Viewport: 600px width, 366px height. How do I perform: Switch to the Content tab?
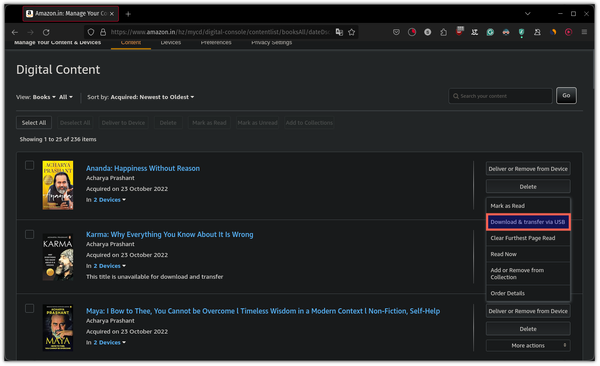pyautogui.click(x=131, y=43)
